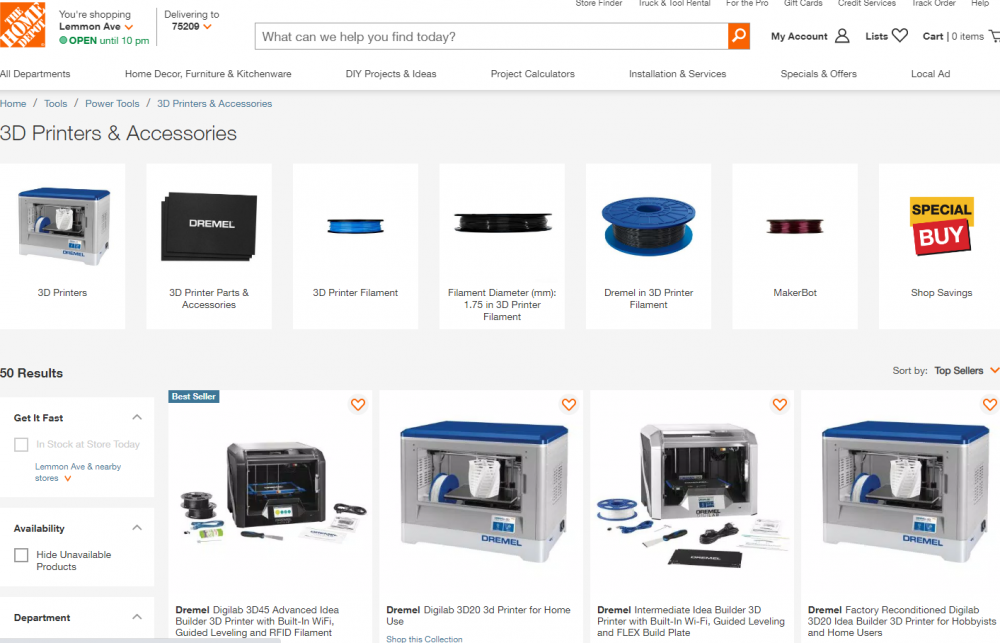Image resolution: width=1000 pixels, height=643 pixels.
Task: Open The Home Depot logo homepage
Action: pyautogui.click(x=22, y=24)
